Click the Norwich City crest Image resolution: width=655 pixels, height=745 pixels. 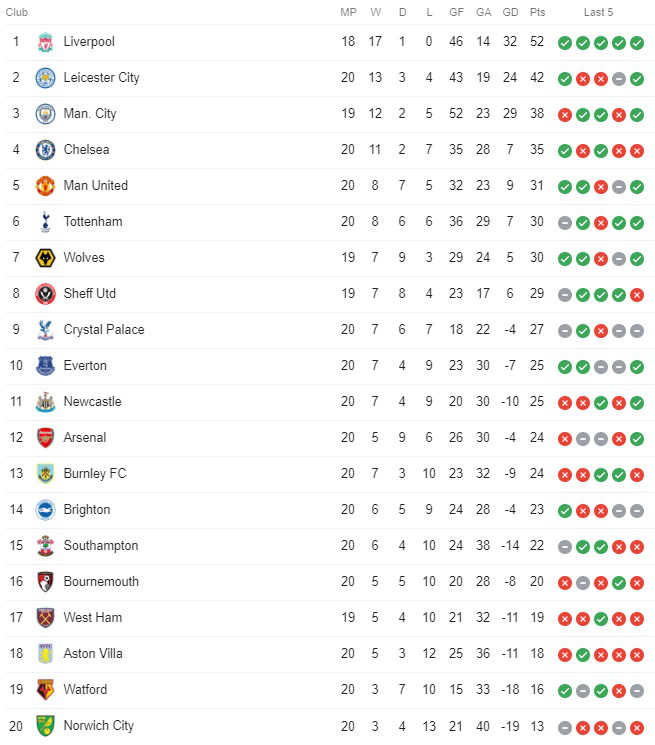46,726
